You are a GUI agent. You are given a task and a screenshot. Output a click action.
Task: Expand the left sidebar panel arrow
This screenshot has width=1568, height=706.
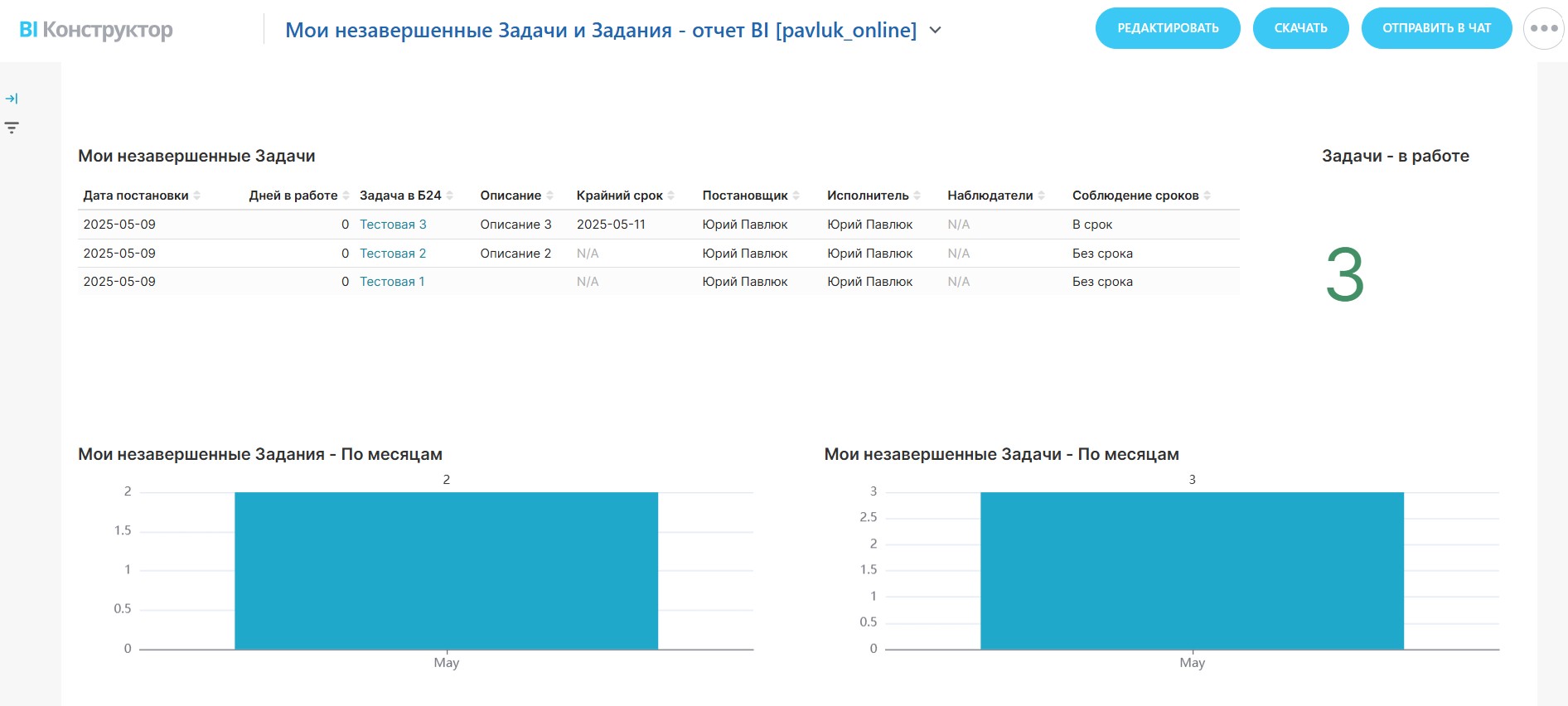pyautogui.click(x=12, y=99)
